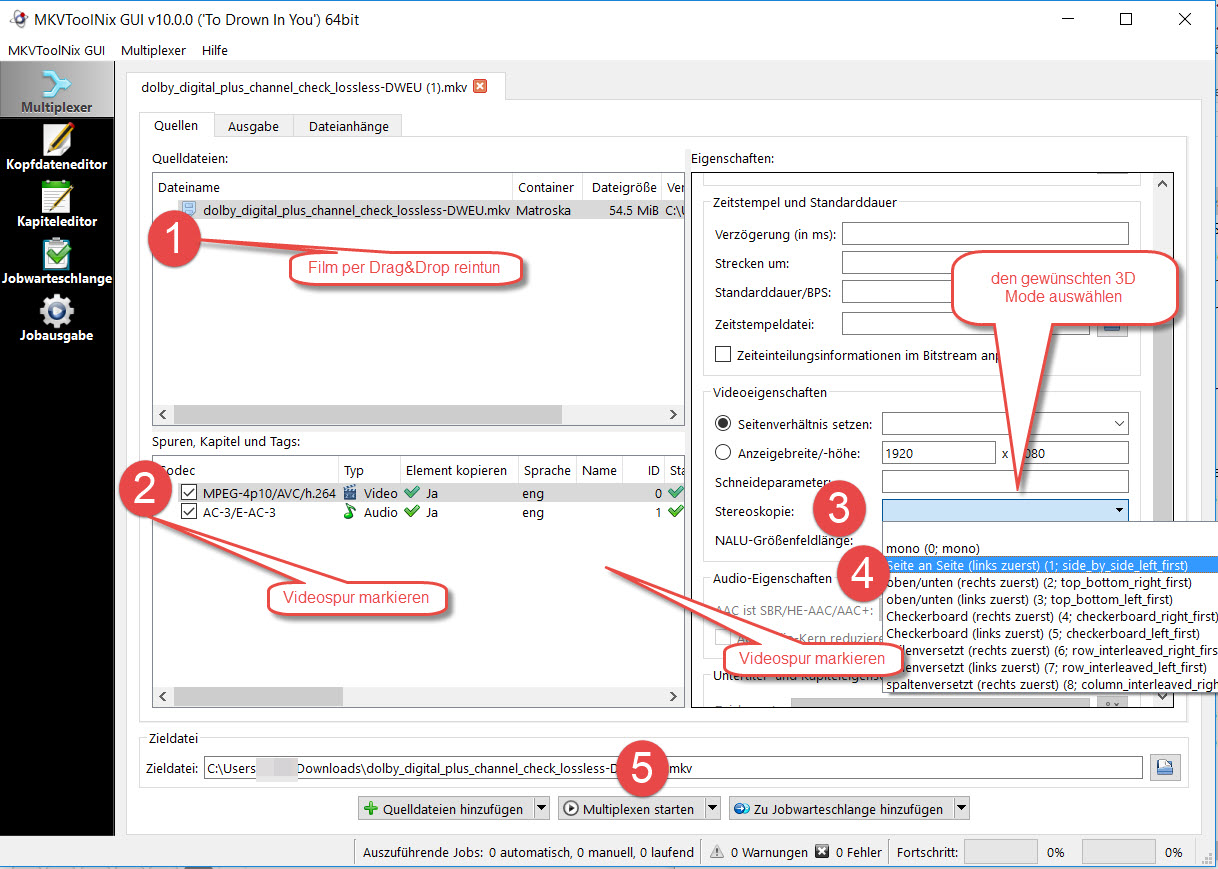Click into the Zeitstempeldatei field

coord(965,324)
